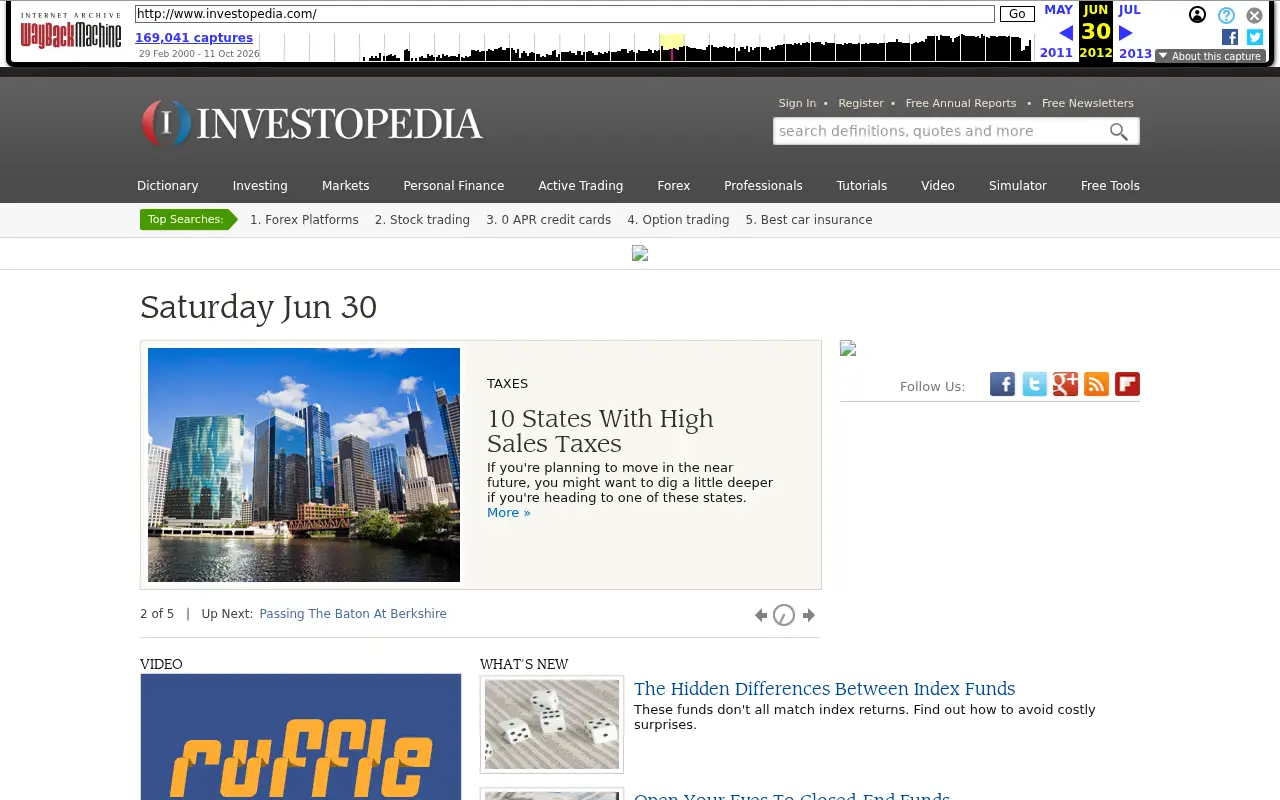Open 10 States With High Sales Taxes headline
The width and height of the screenshot is (1280, 800).
(600, 431)
